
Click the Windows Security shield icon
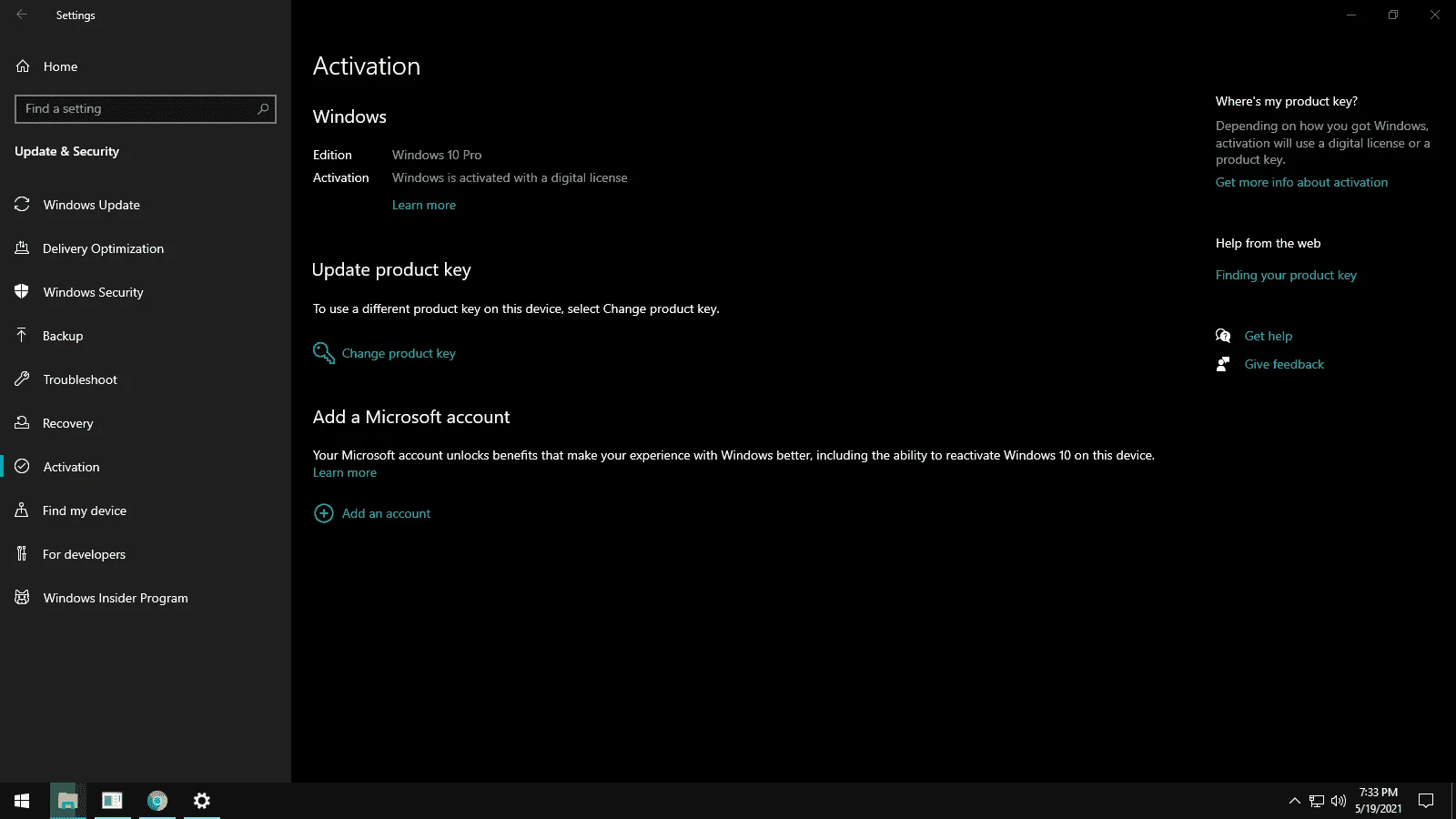click(x=23, y=292)
